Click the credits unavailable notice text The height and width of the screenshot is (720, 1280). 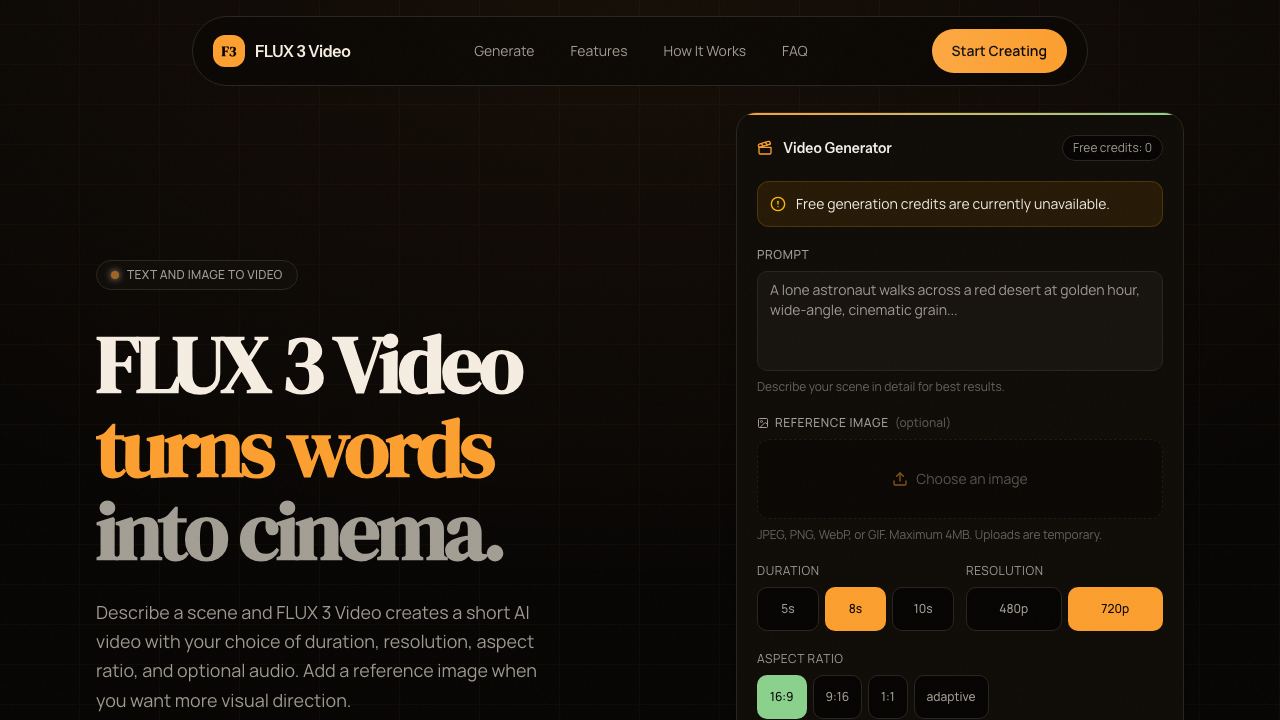point(953,204)
